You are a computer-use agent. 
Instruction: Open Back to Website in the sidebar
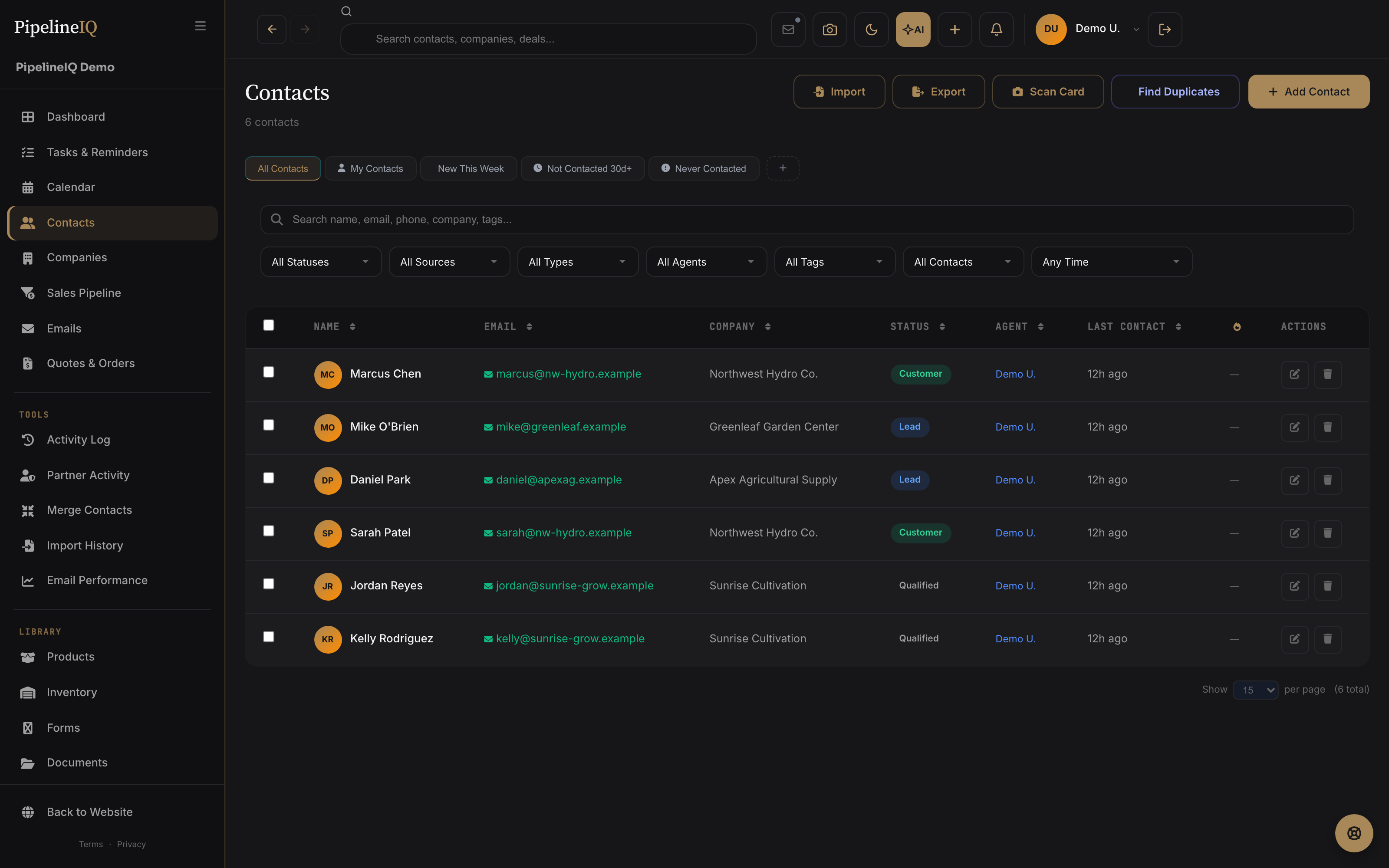click(x=112, y=812)
